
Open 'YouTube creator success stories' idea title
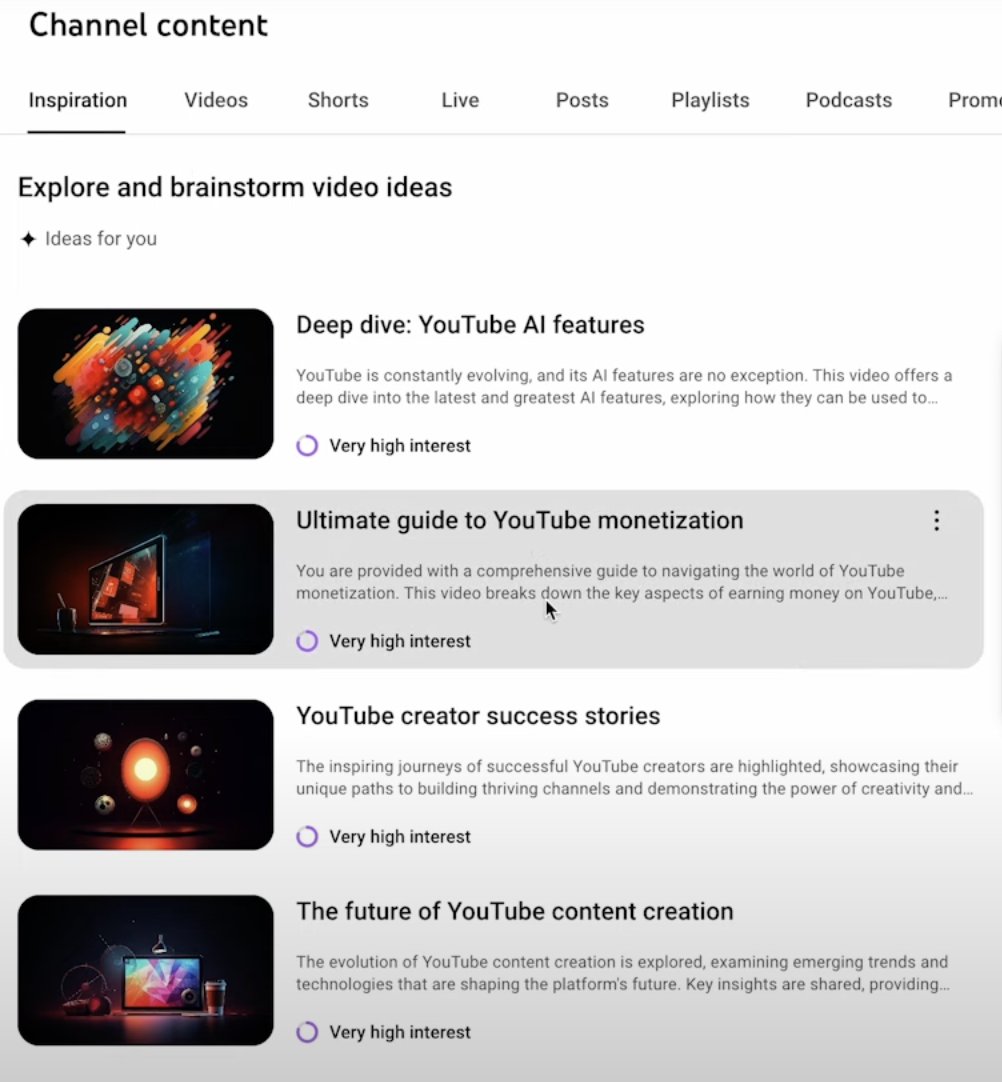click(x=478, y=716)
